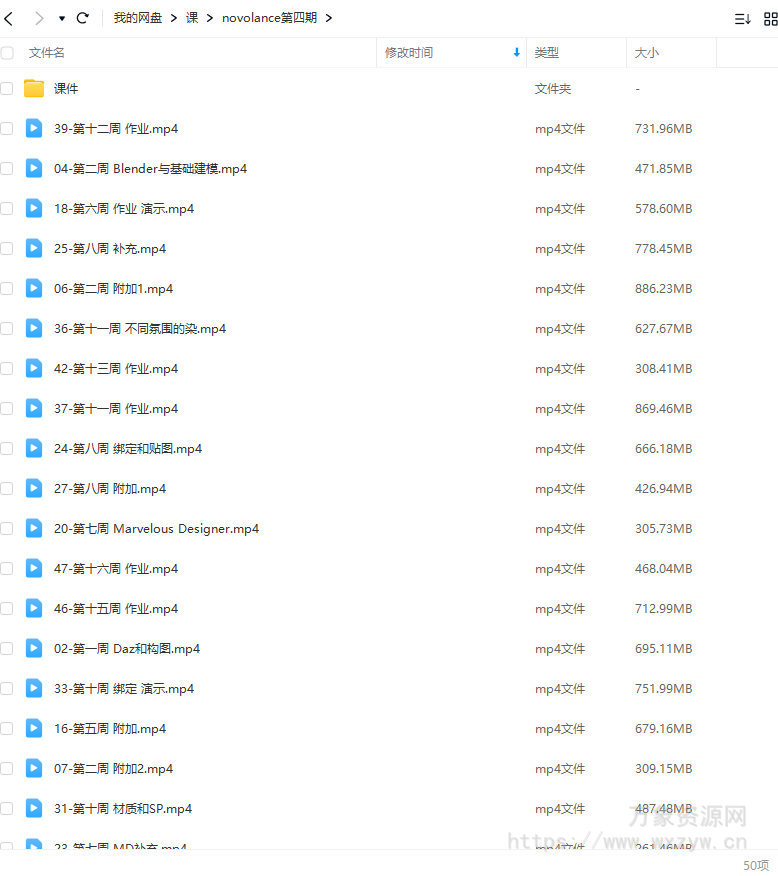
Task: Click the forward navigation arrow
Action: [x=39, y=18]
